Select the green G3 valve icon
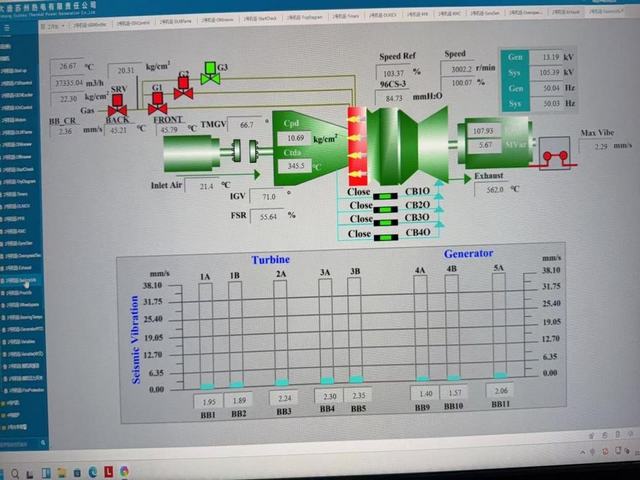The height and width of the screenshot is (480, 640). [x=210, y=75]
